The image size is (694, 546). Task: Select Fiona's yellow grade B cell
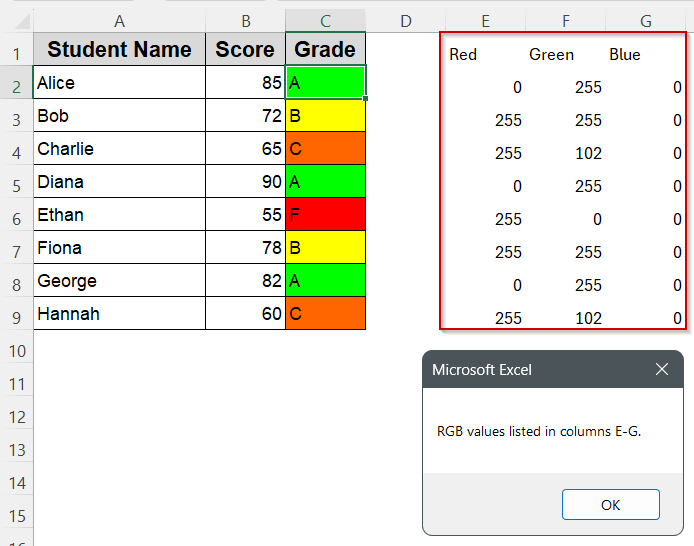tap(325, 247)
